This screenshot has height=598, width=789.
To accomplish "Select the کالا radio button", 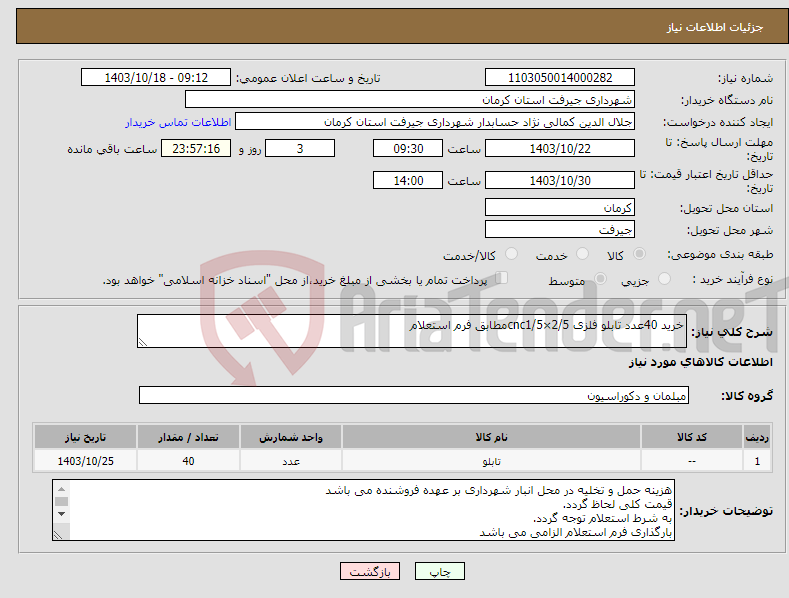I will pyautogui.click(x=639, y=254).
